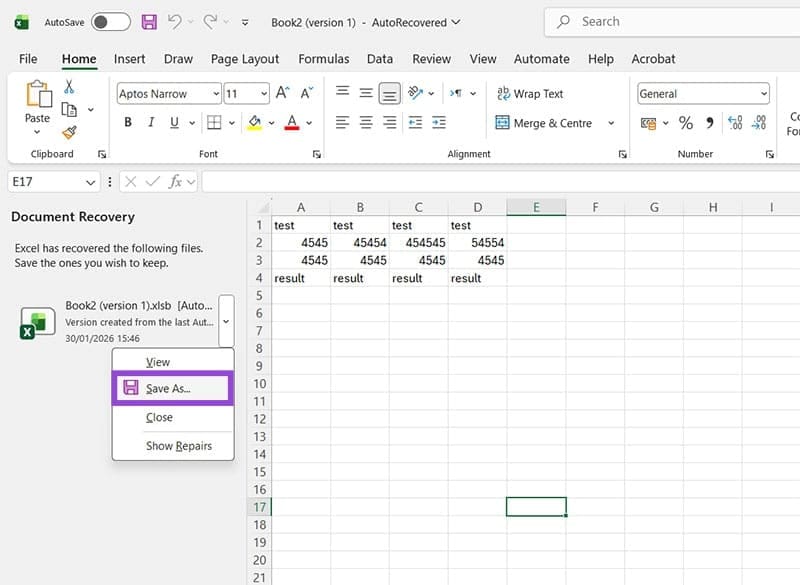Select the Percent Style number format
Image resolution: width=800 pixels, height=585 pixels.
pos(686,122)
